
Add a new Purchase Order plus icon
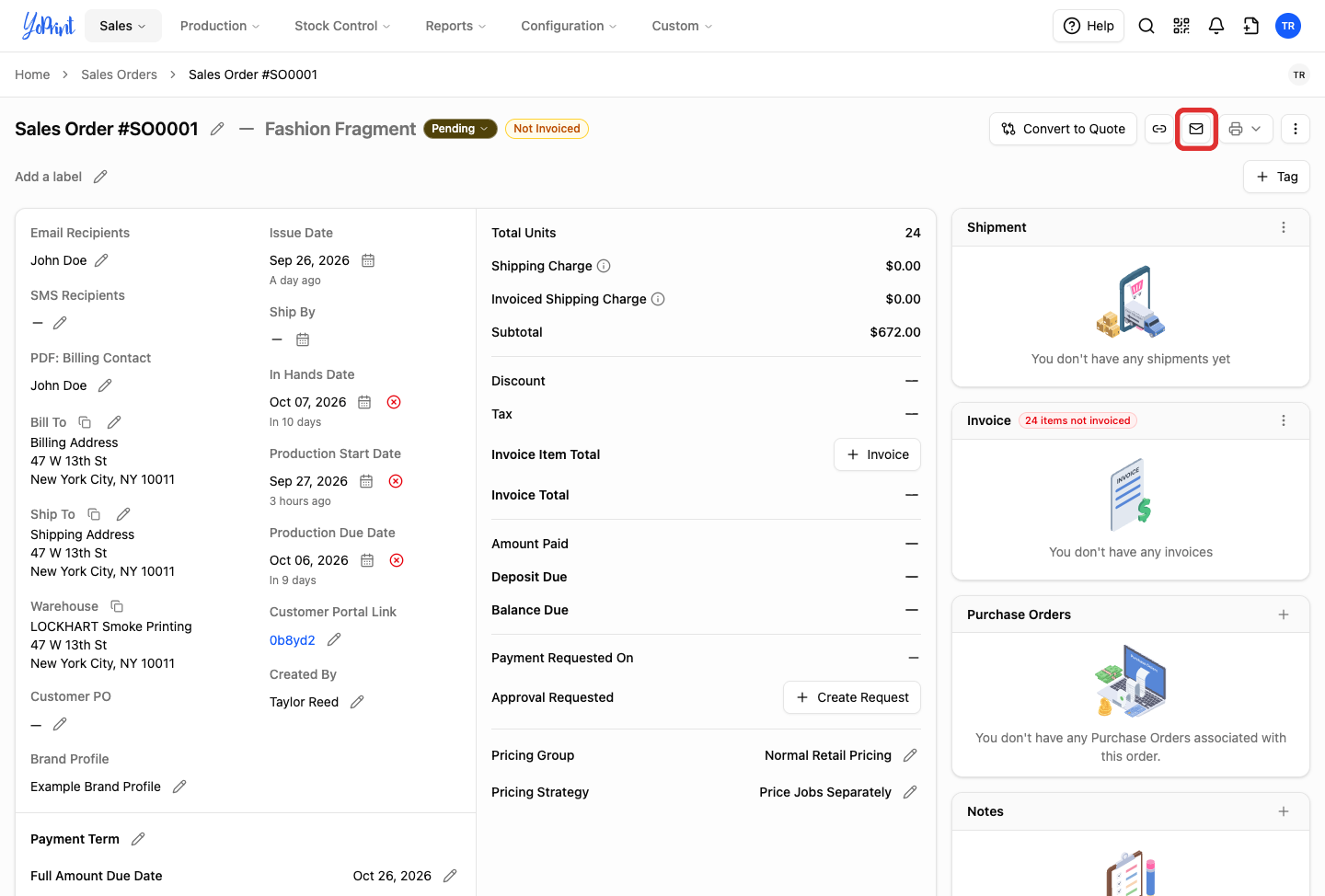coord(1284,615)
